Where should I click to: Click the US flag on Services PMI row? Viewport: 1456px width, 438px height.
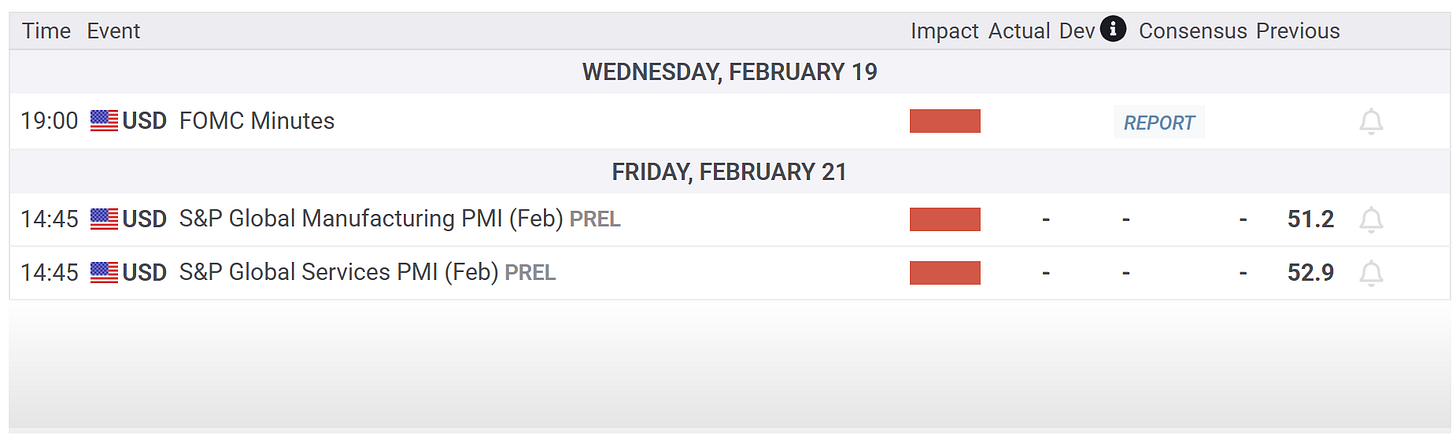coord(104,272)
